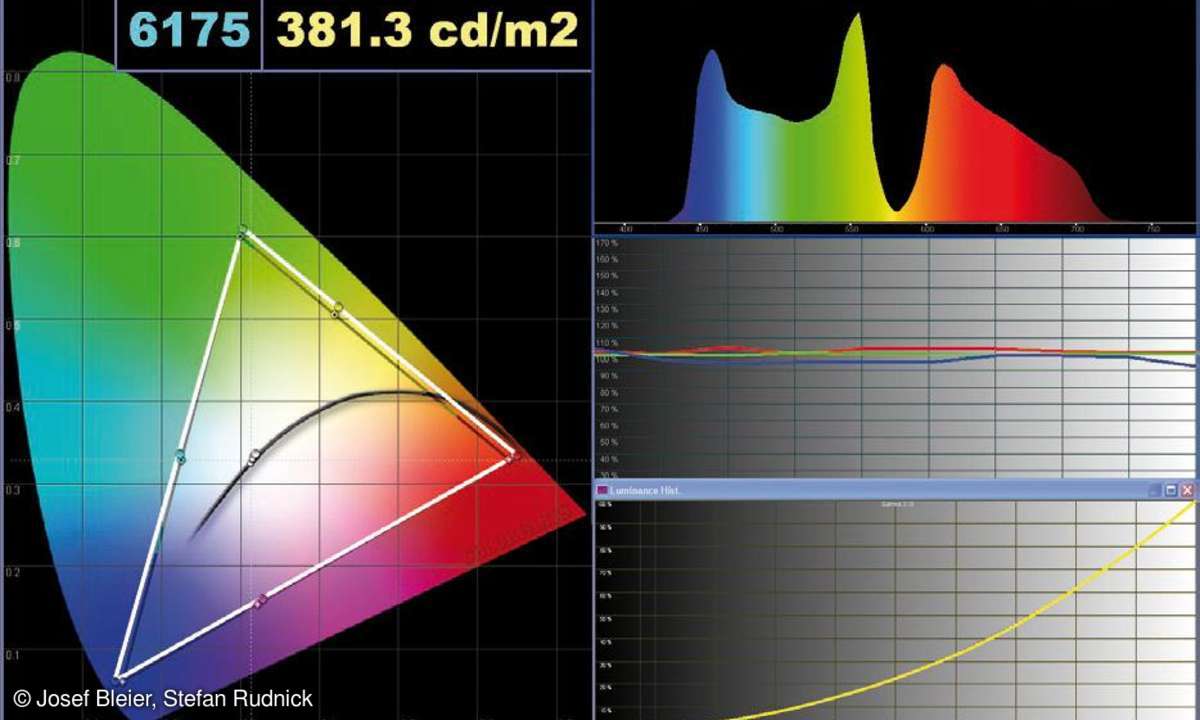Viewport: 1200px width, 720px height.
Task: Click the Luminance Hist. window icon
Action: [602, 490]
